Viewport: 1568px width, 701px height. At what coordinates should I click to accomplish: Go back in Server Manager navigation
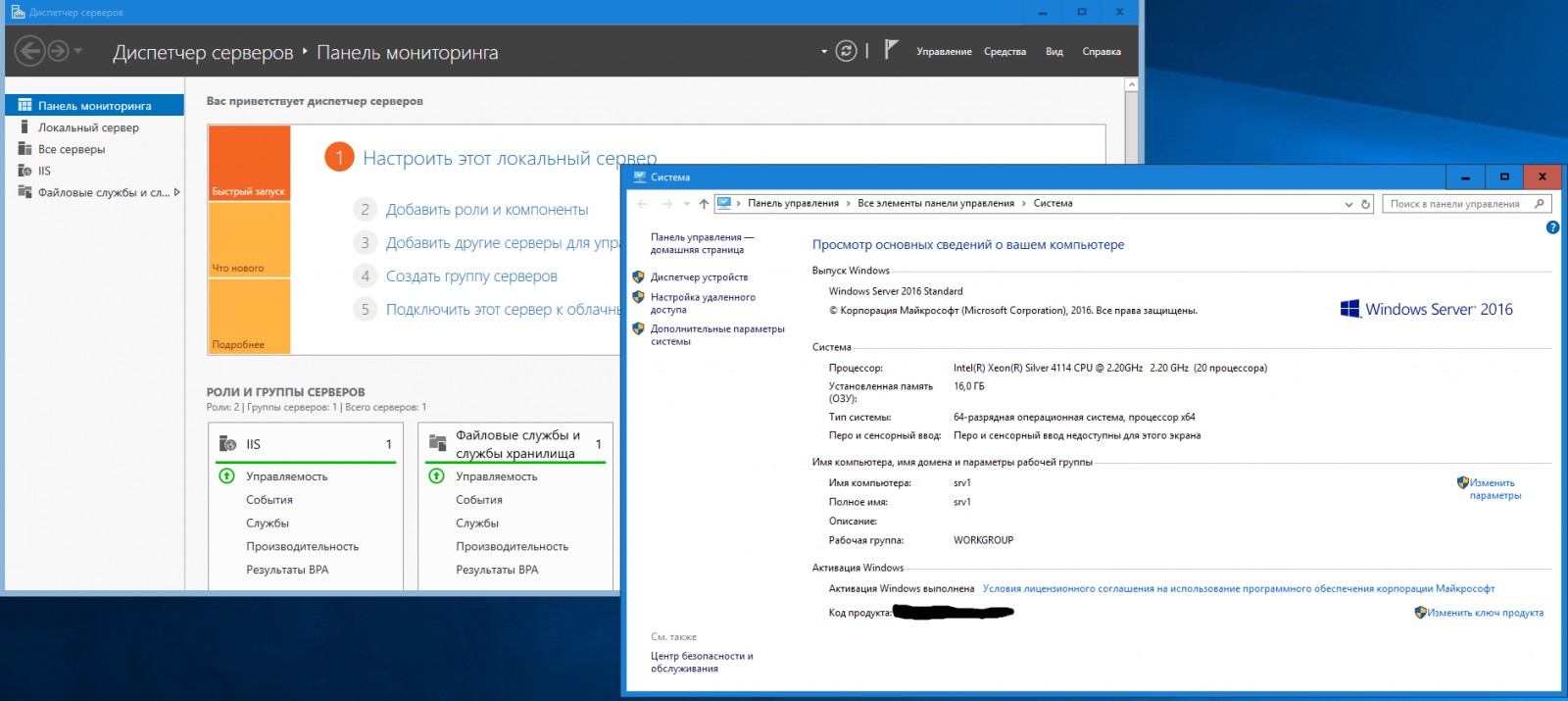(x=30, y=51)
